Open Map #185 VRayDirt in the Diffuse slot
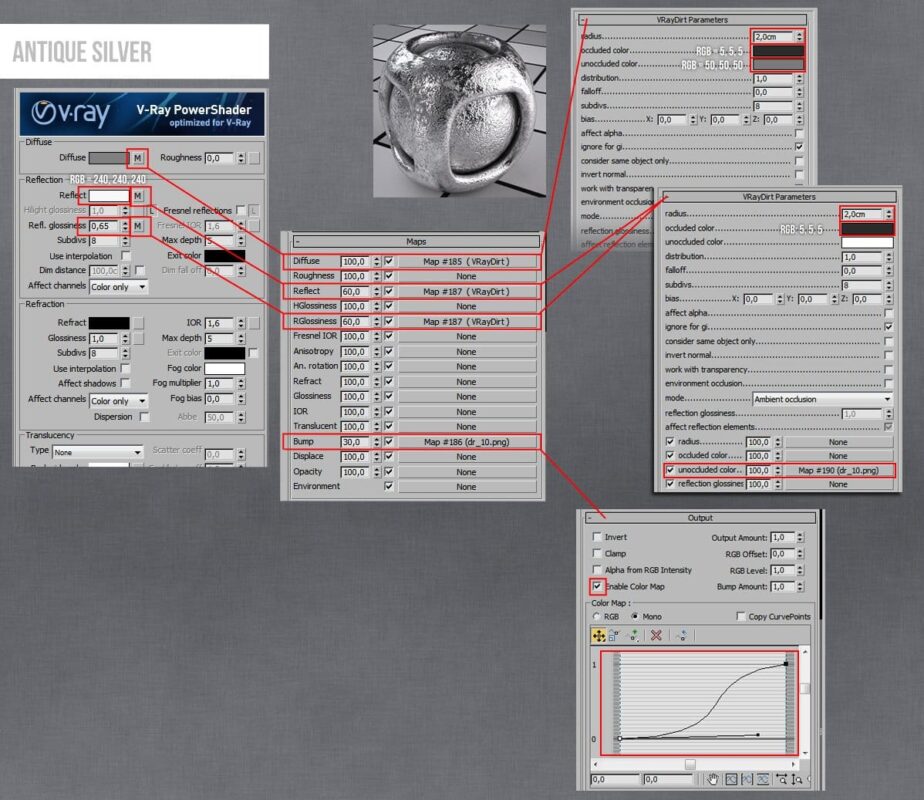This screenshot has width=924, height=800. [x=465, y=260]
